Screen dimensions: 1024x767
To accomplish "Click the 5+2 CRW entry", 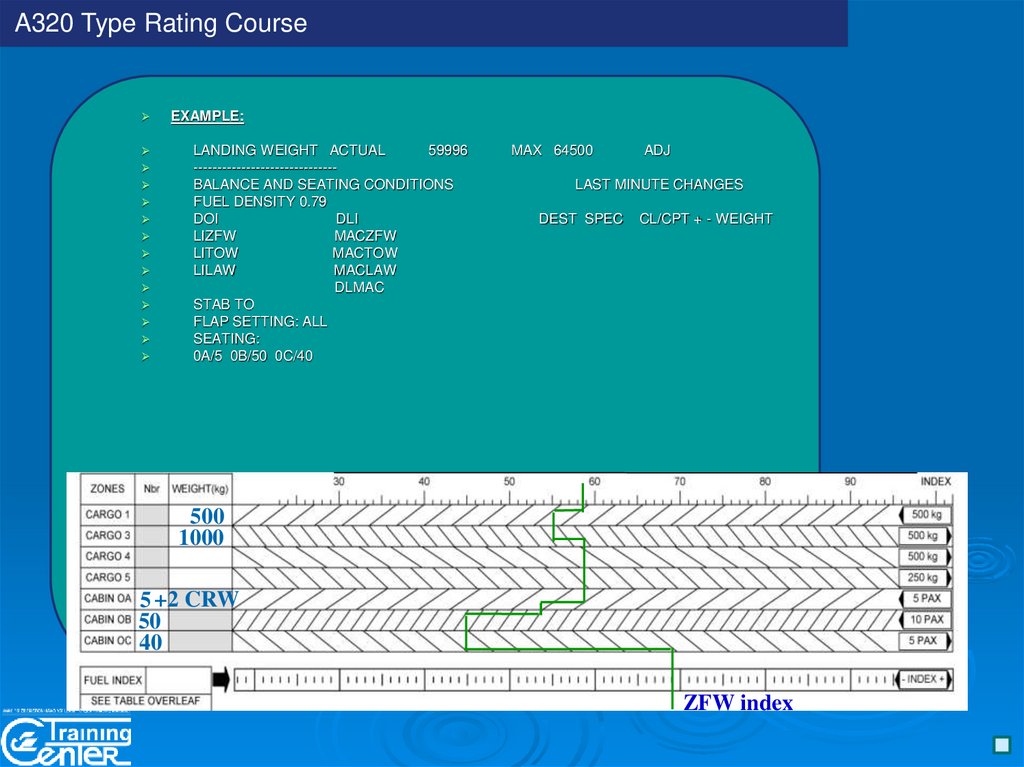I will (x=189, y=599).
